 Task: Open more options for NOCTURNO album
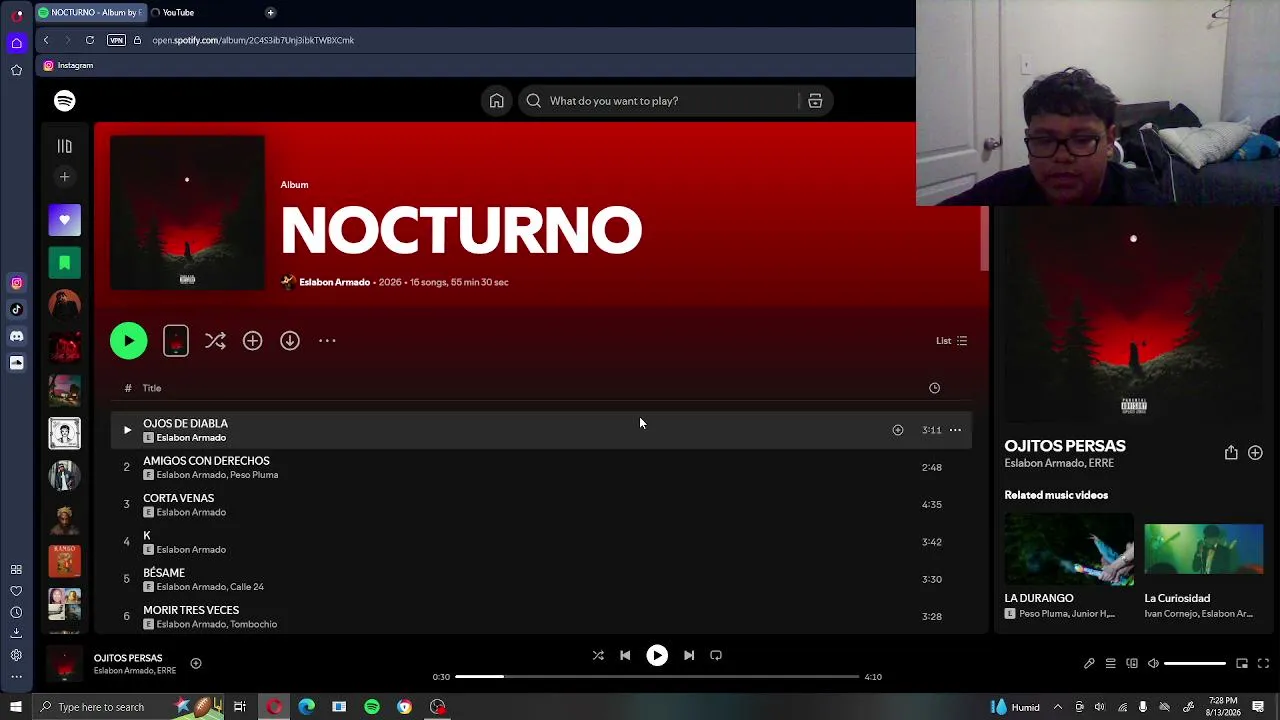click(327, 341)
